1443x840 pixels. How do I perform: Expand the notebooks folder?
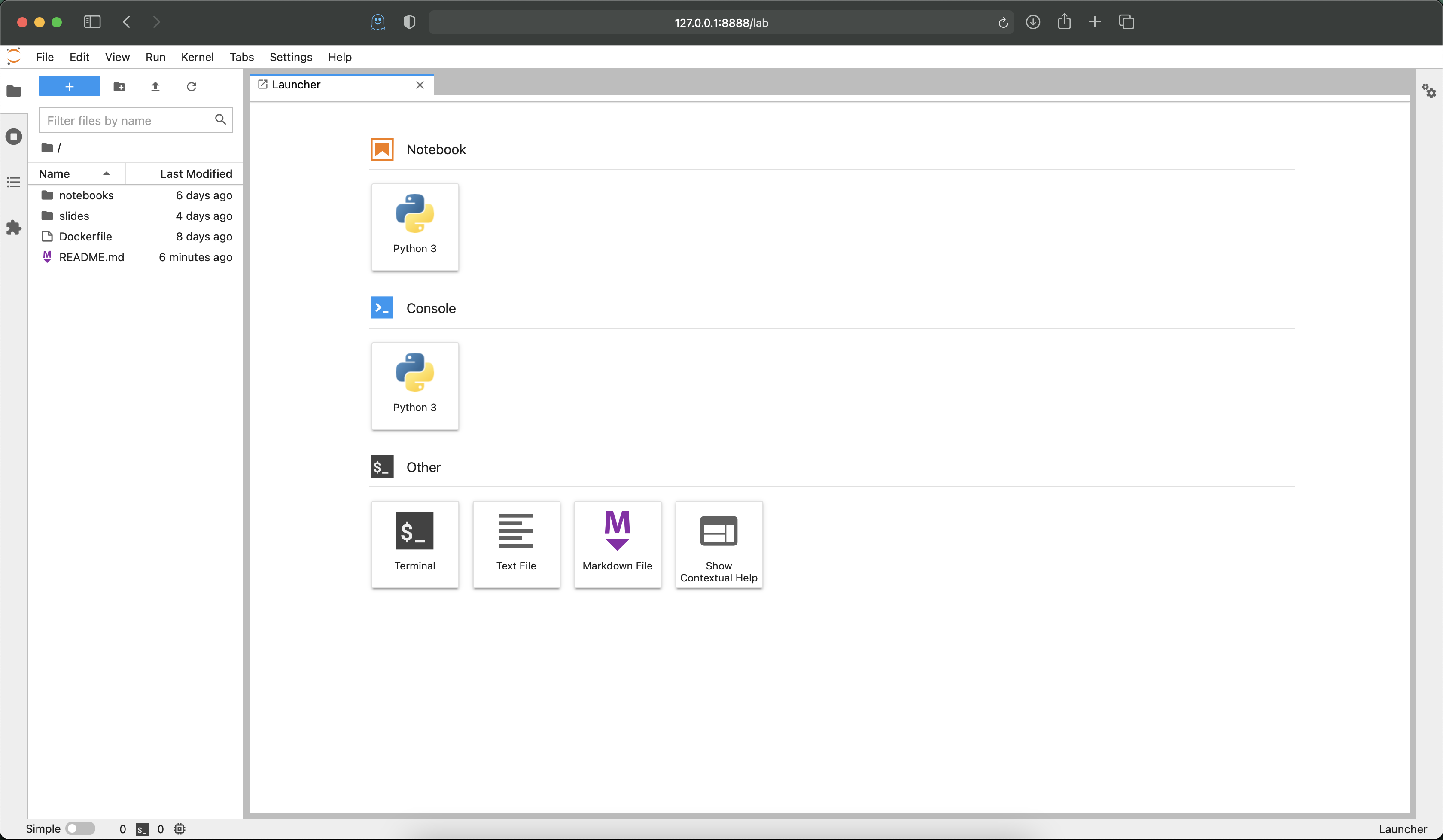point(86,195)
